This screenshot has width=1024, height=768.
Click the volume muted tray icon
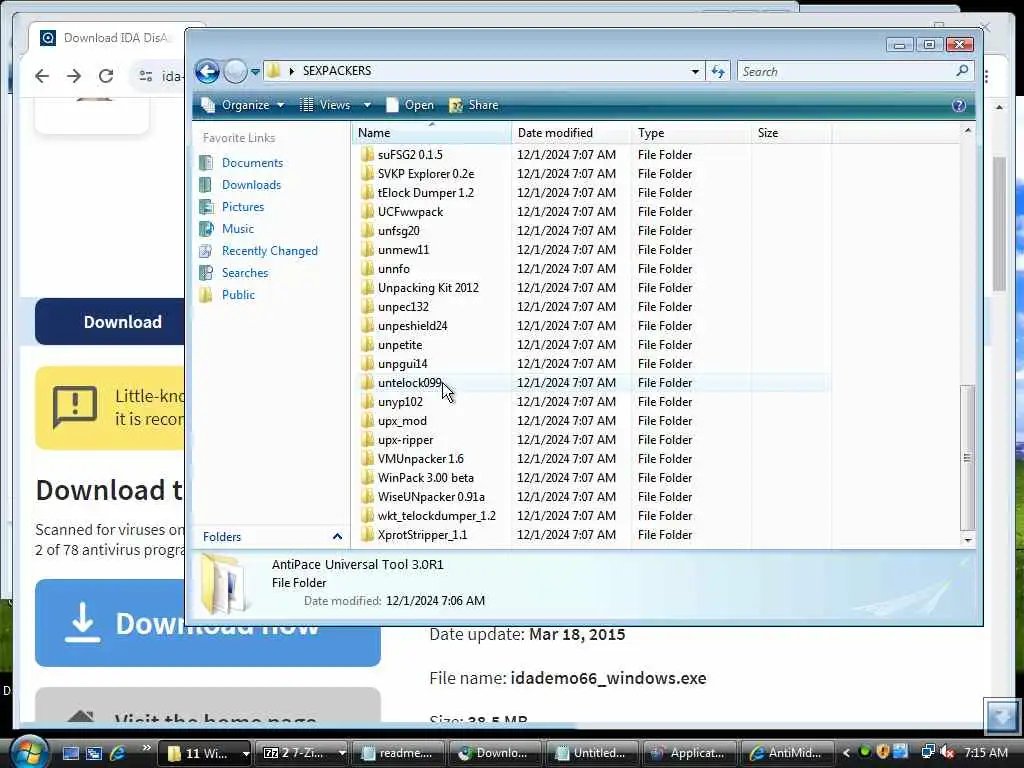point(947,752)
